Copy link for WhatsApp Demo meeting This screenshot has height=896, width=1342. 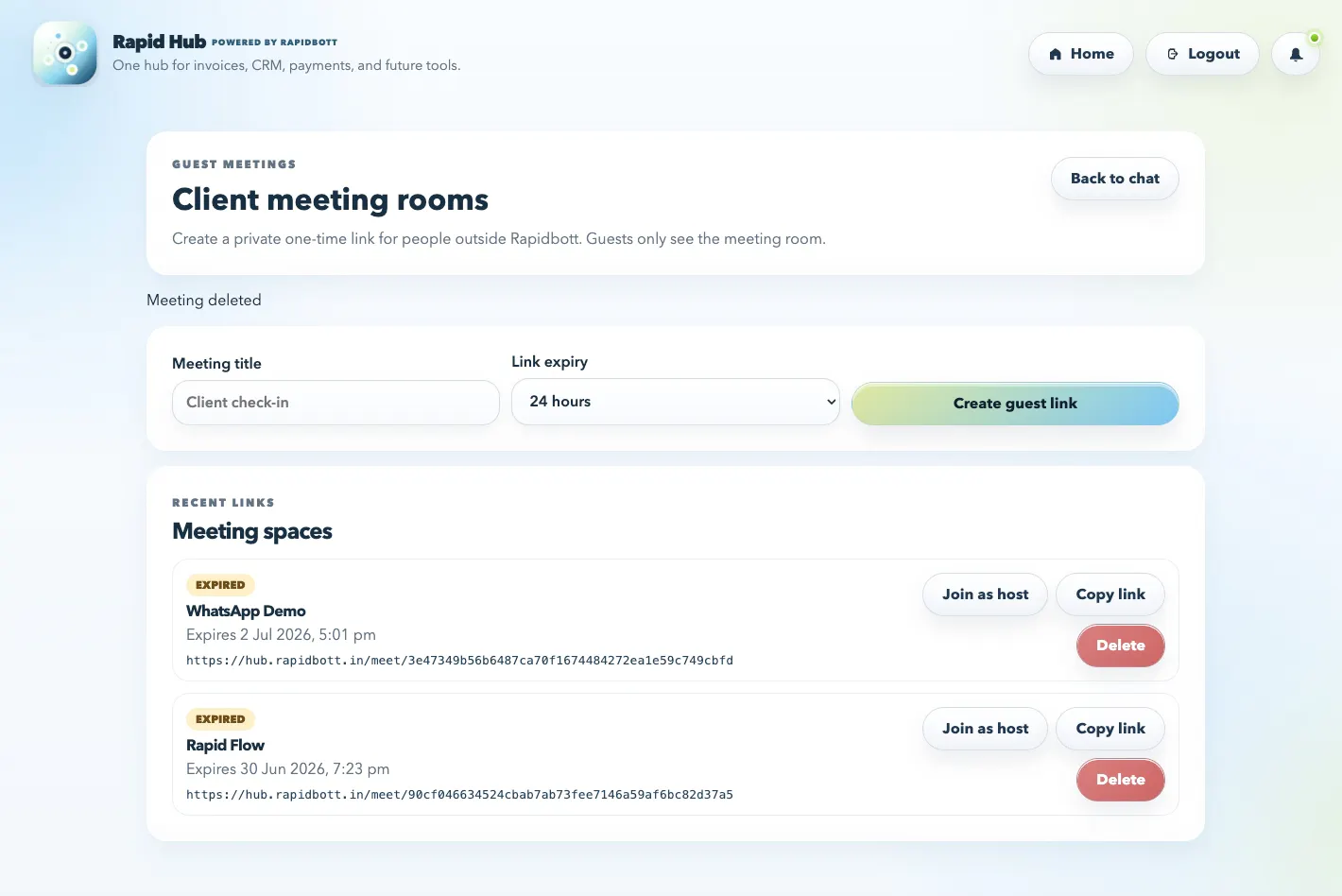(1110, 594)
